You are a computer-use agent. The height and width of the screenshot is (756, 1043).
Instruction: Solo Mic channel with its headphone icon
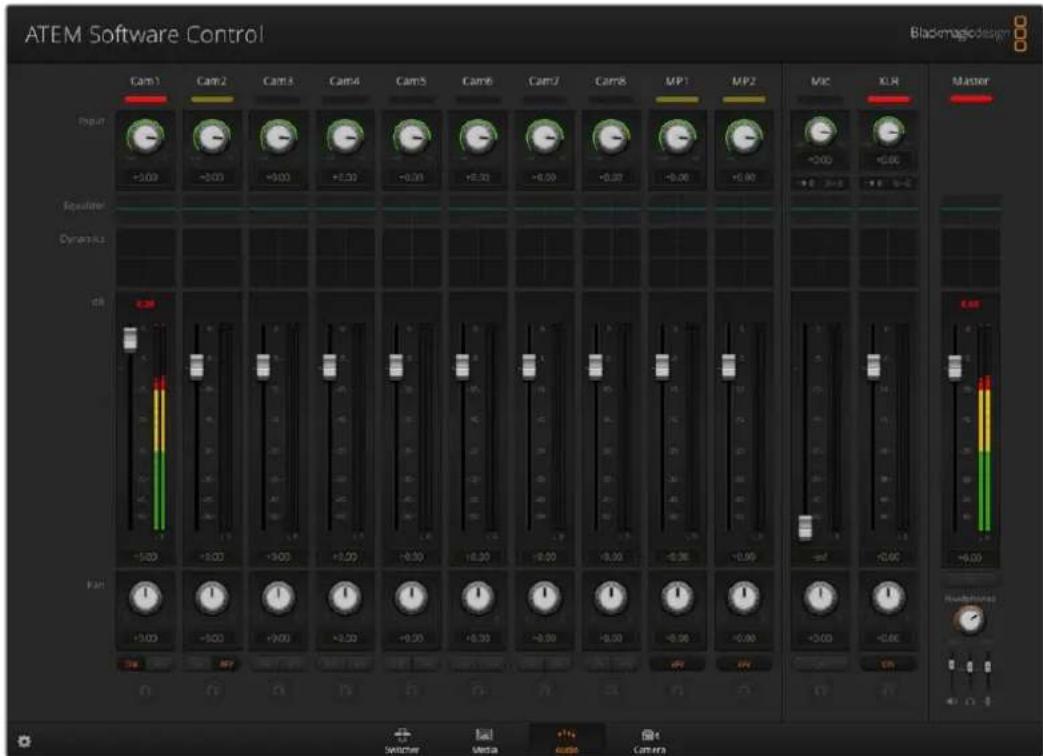click(820, 691)
